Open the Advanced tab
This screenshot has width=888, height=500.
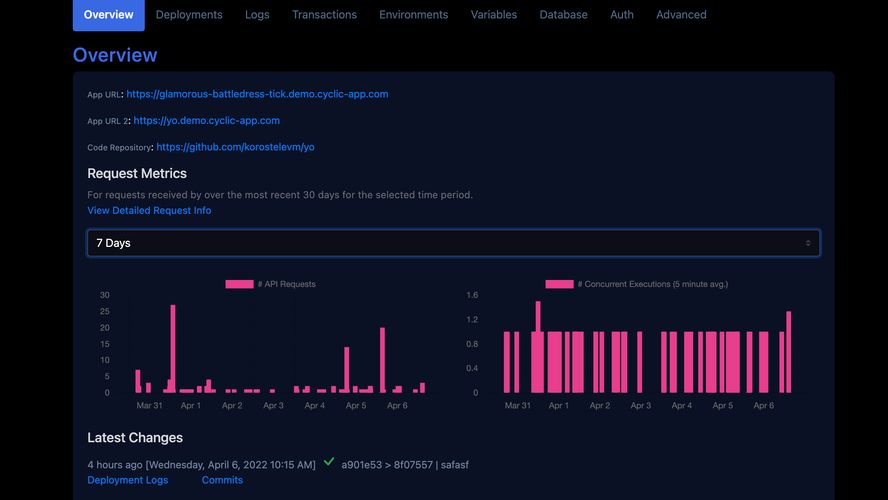pos(681,15)
